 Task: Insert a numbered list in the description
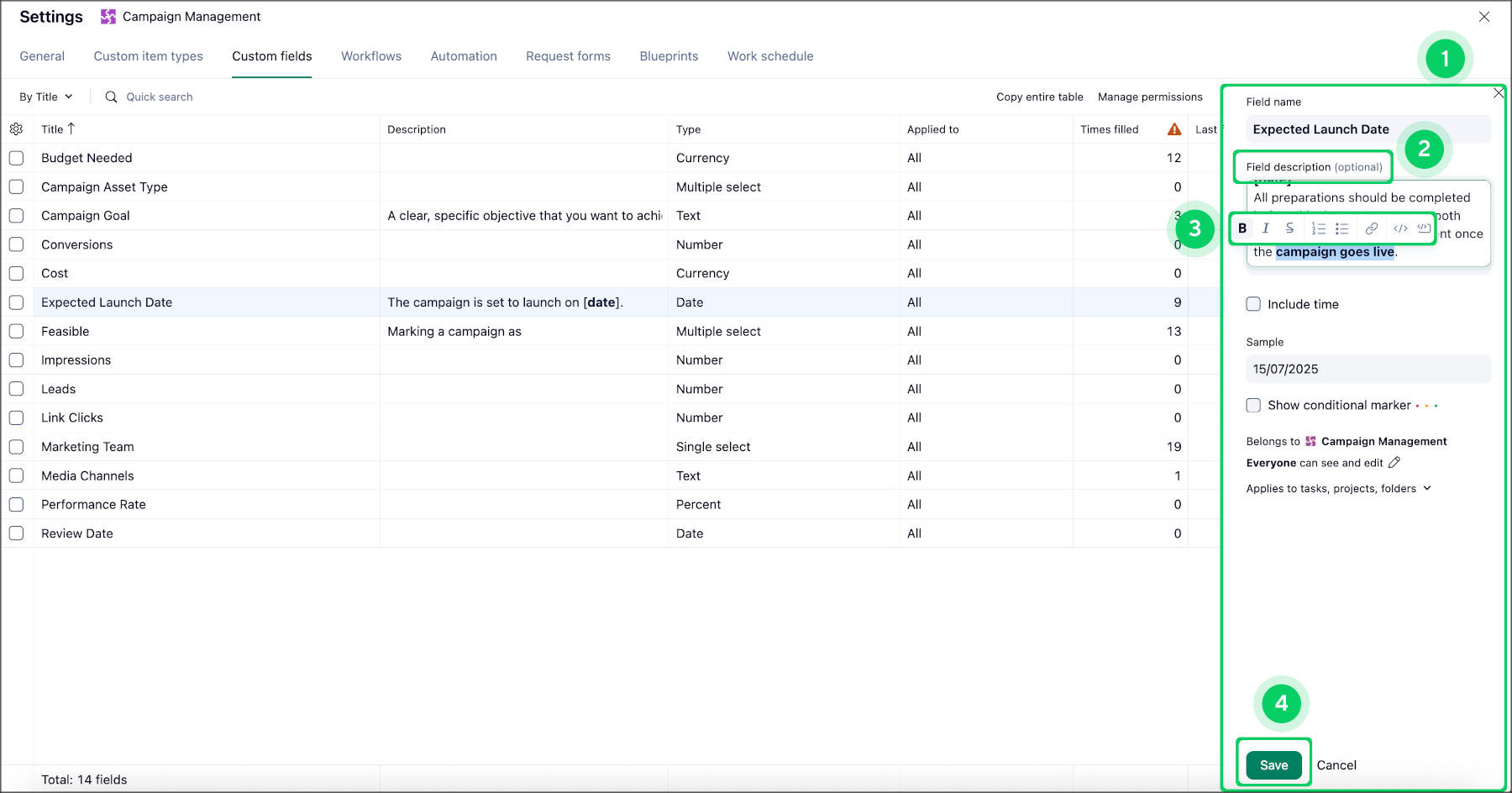[x=1318, y=228]
